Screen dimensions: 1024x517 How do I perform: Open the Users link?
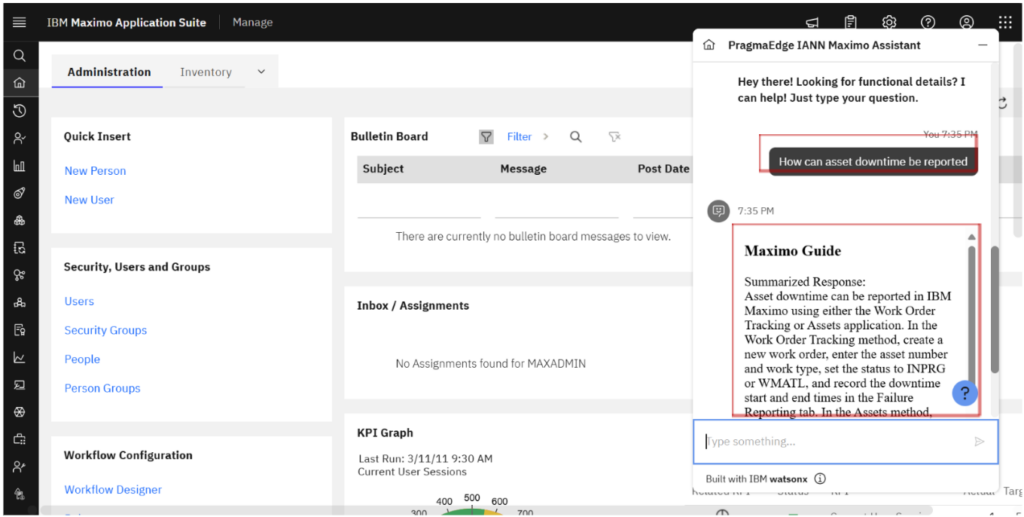[79, 302]
